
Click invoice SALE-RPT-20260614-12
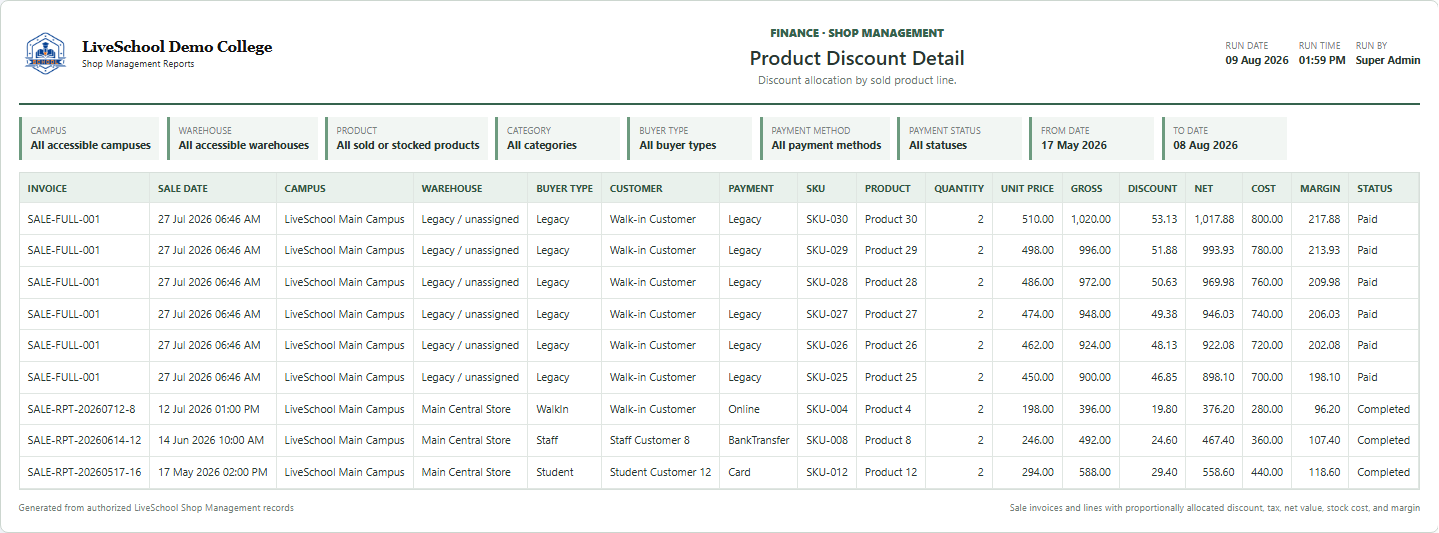pyautogui.click(x=84, y=440)
